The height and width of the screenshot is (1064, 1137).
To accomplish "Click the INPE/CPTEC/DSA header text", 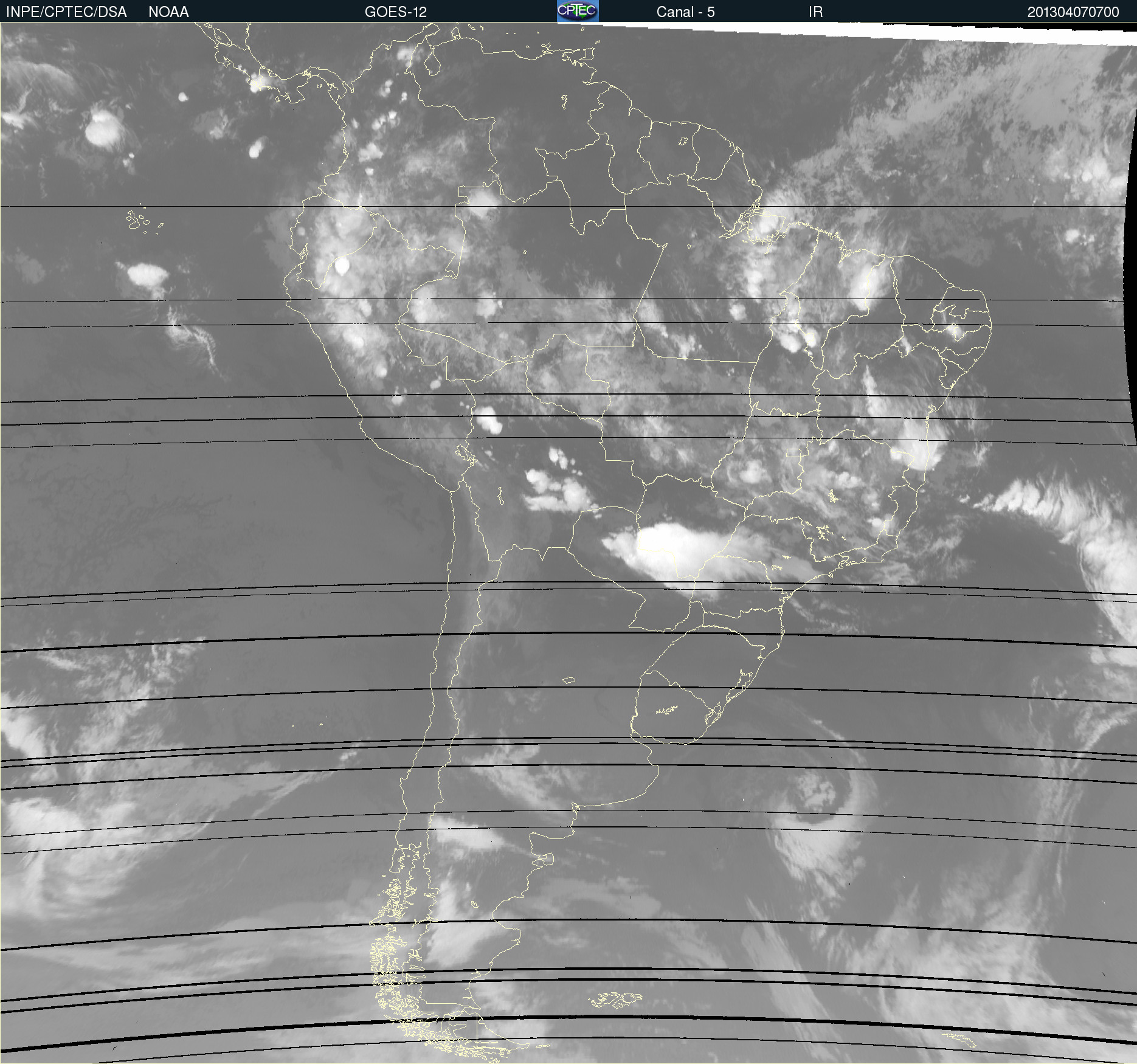I will pos(66,12).
